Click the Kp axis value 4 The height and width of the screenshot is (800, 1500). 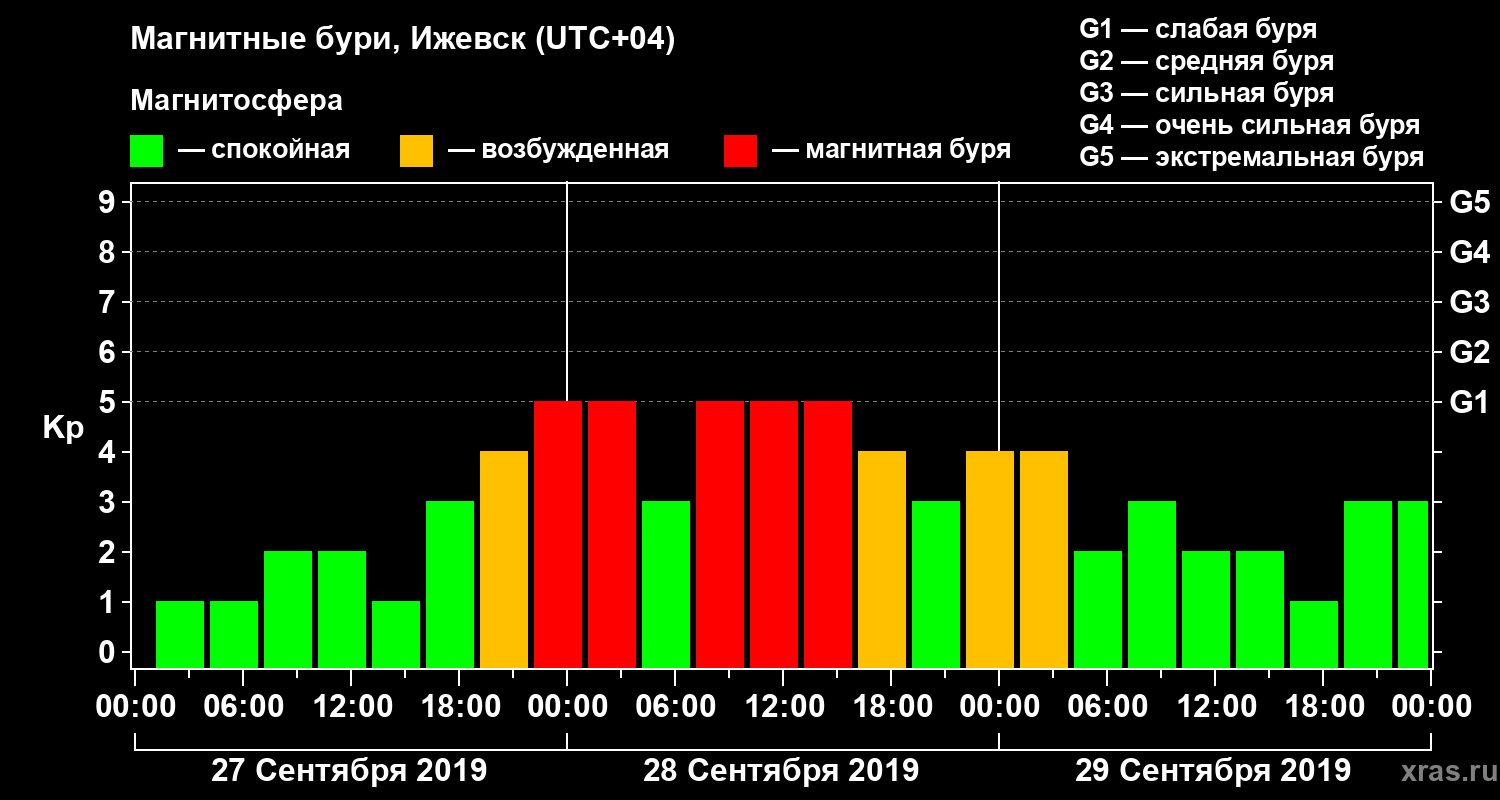coord(109,452)
